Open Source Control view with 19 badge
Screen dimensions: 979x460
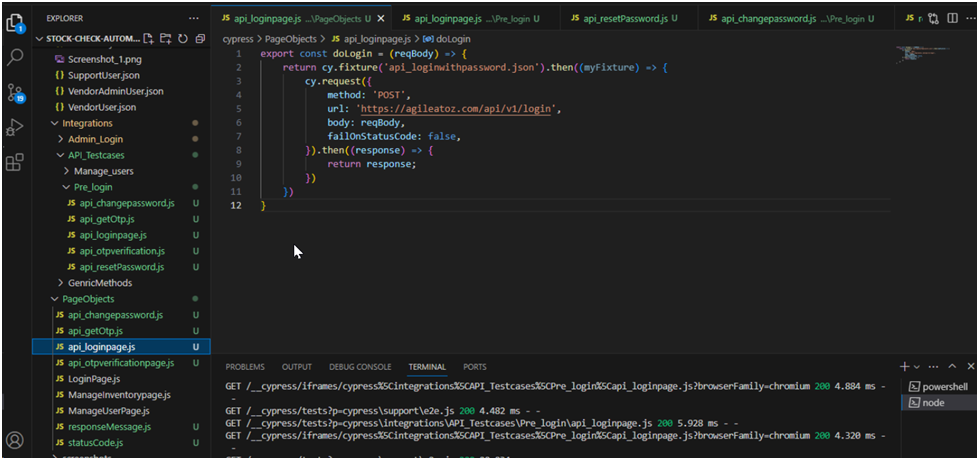coord(14,93)
